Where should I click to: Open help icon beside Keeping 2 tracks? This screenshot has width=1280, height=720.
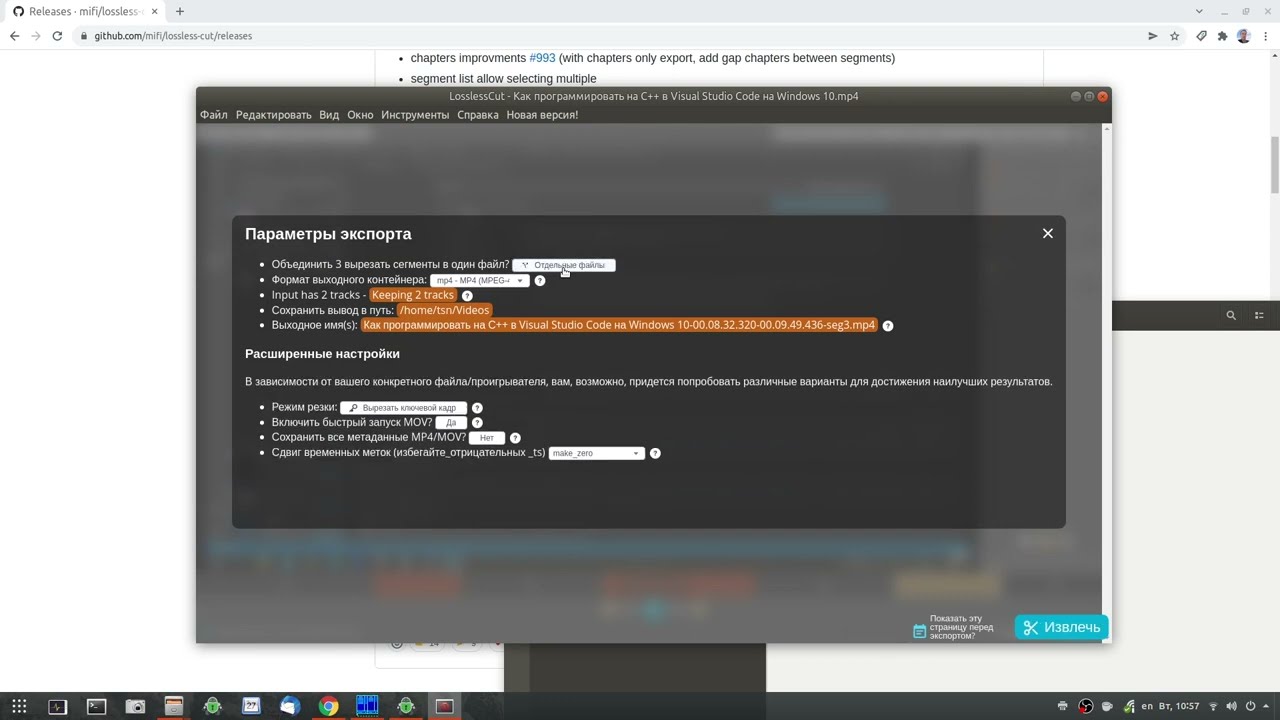coord(467,296)
